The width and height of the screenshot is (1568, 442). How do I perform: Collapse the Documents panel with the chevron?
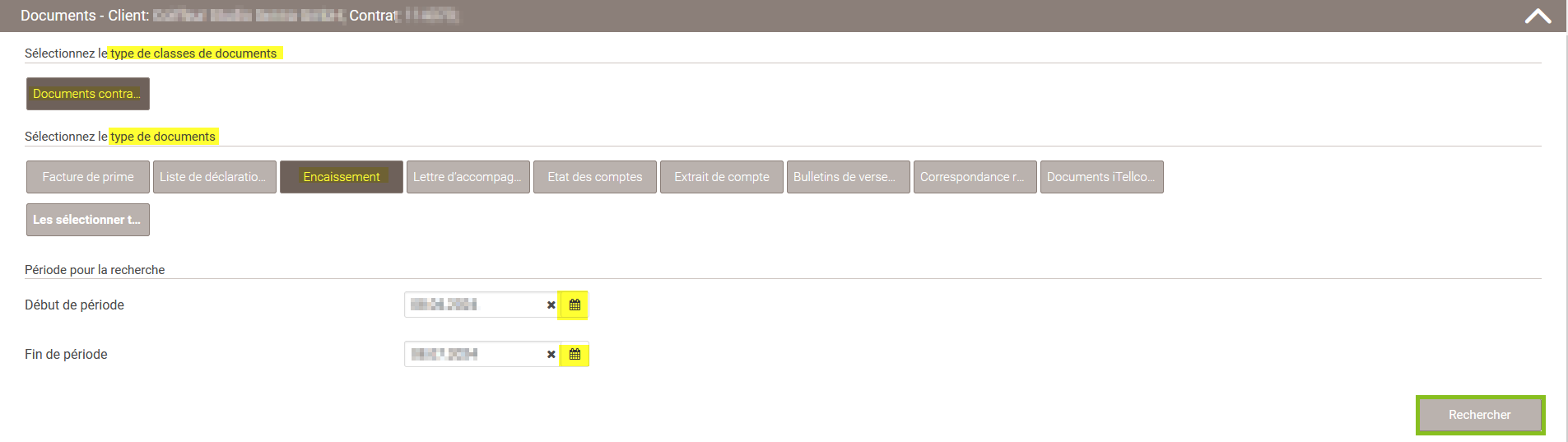click(1538, 16)
